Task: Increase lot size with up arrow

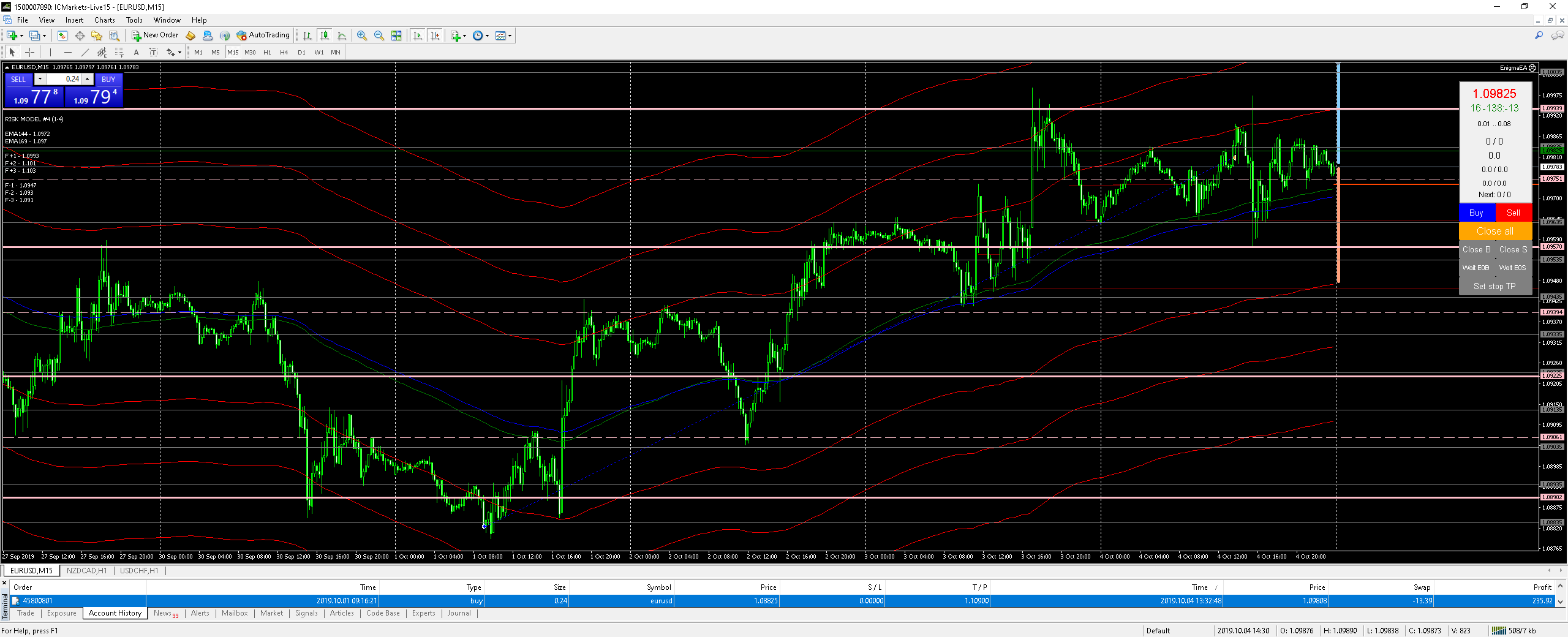Action: click(88, 79)
